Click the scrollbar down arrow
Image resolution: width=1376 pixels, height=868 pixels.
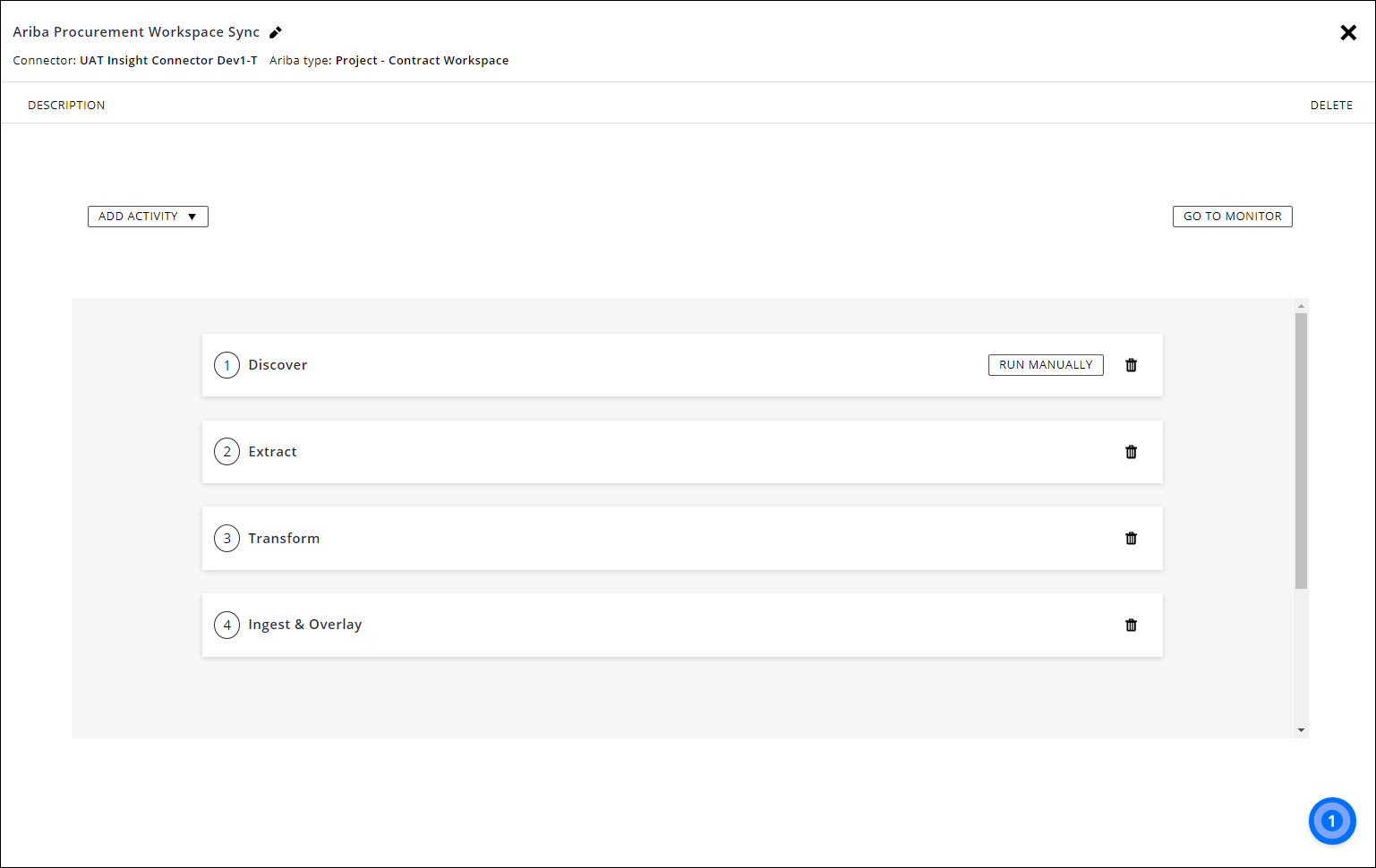[x=1300, y=729]
